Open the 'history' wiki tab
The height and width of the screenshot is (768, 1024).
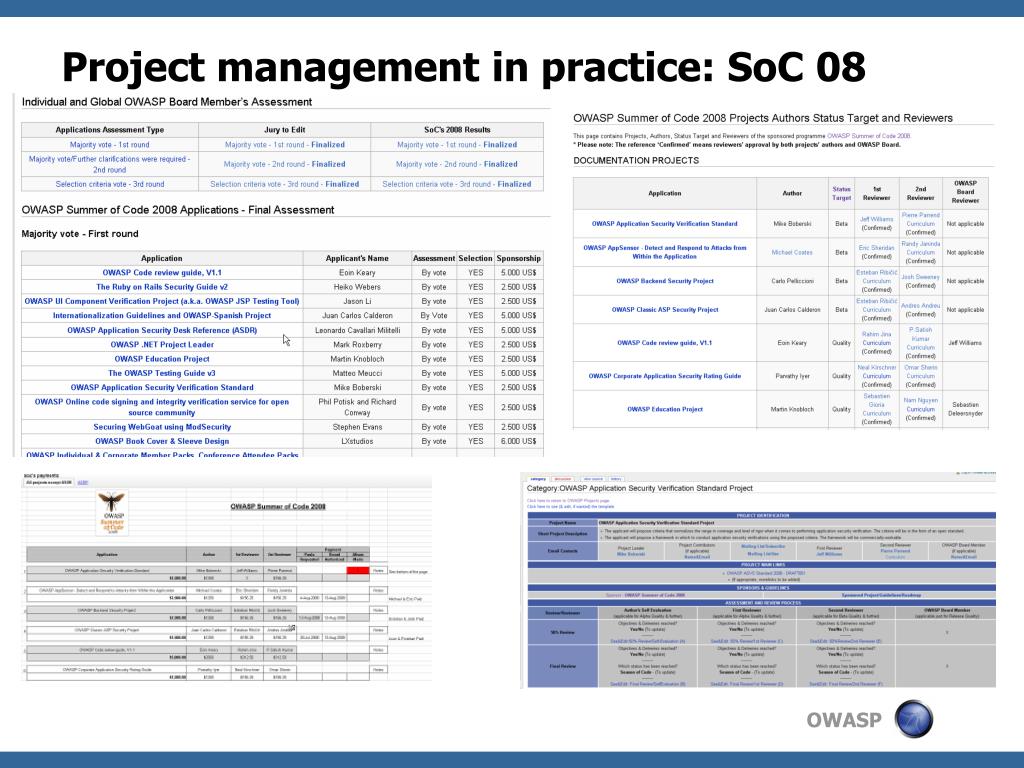click(x=616, y=479)
